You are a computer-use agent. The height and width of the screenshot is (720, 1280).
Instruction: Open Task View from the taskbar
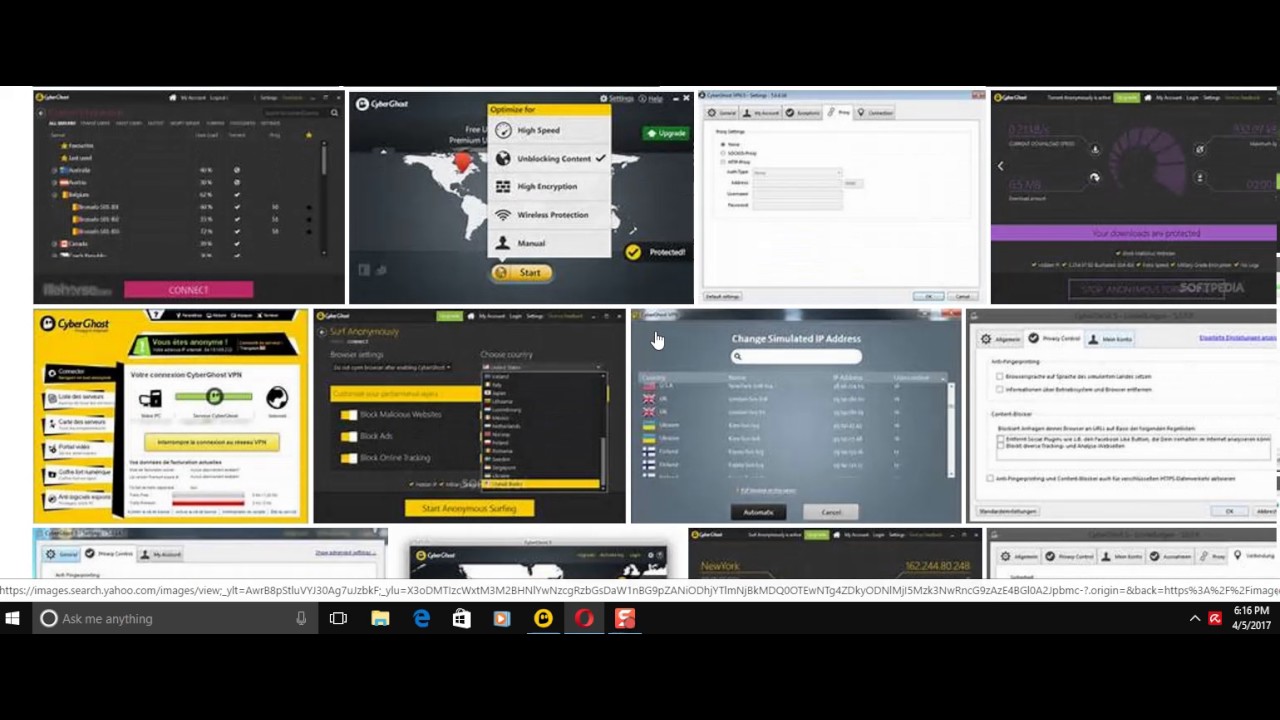338,619
